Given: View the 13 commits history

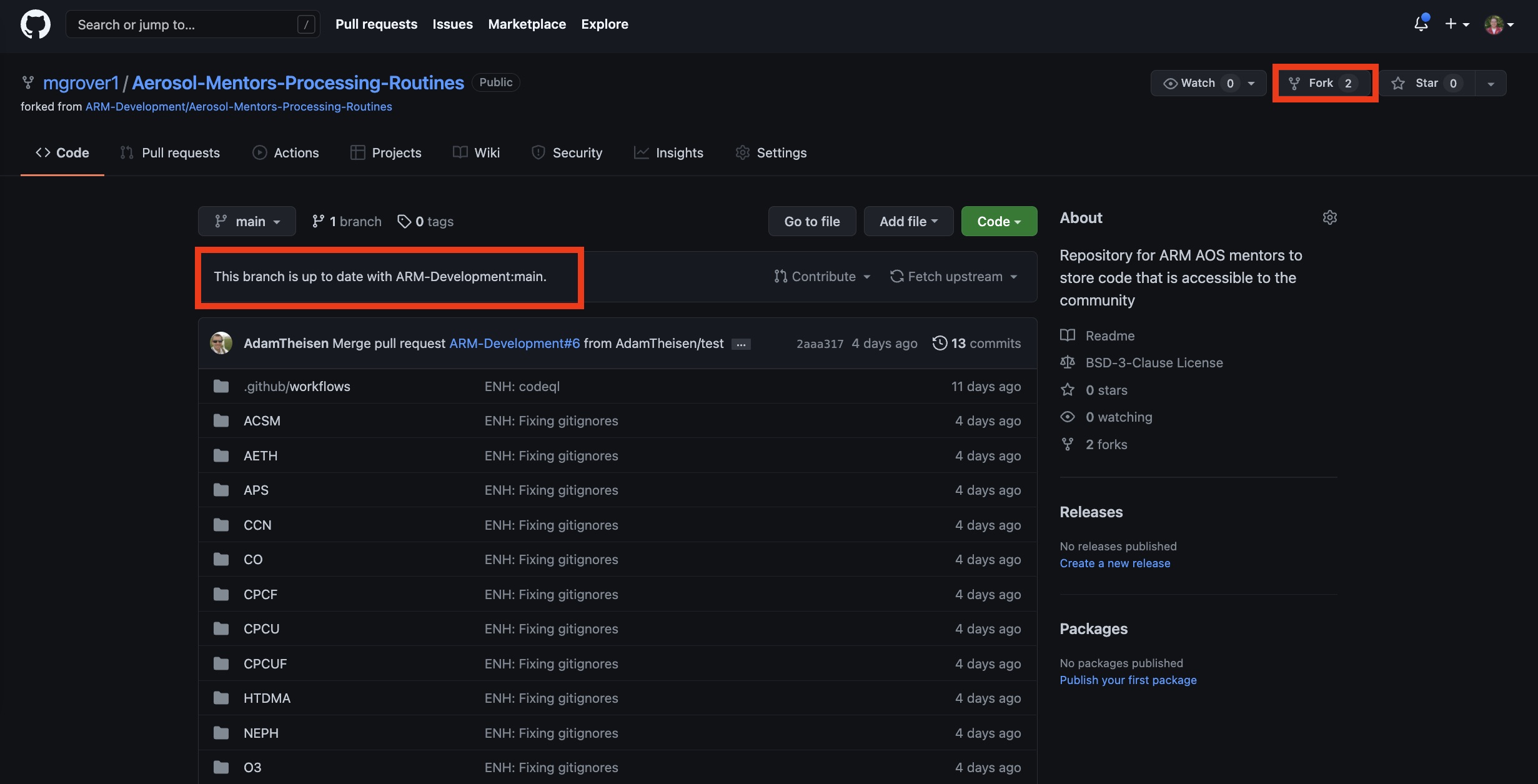Looking at the screenshot, I should pyautogui.click(x=976, y=343).
